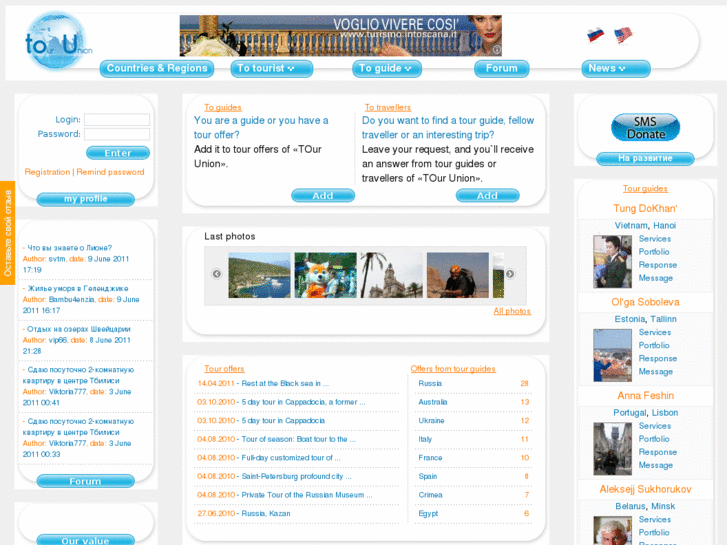Screen dimensions: 727x545
Task: Open Aleksejj Sukhorukov guide profile
Action: [x=645, y=490]
